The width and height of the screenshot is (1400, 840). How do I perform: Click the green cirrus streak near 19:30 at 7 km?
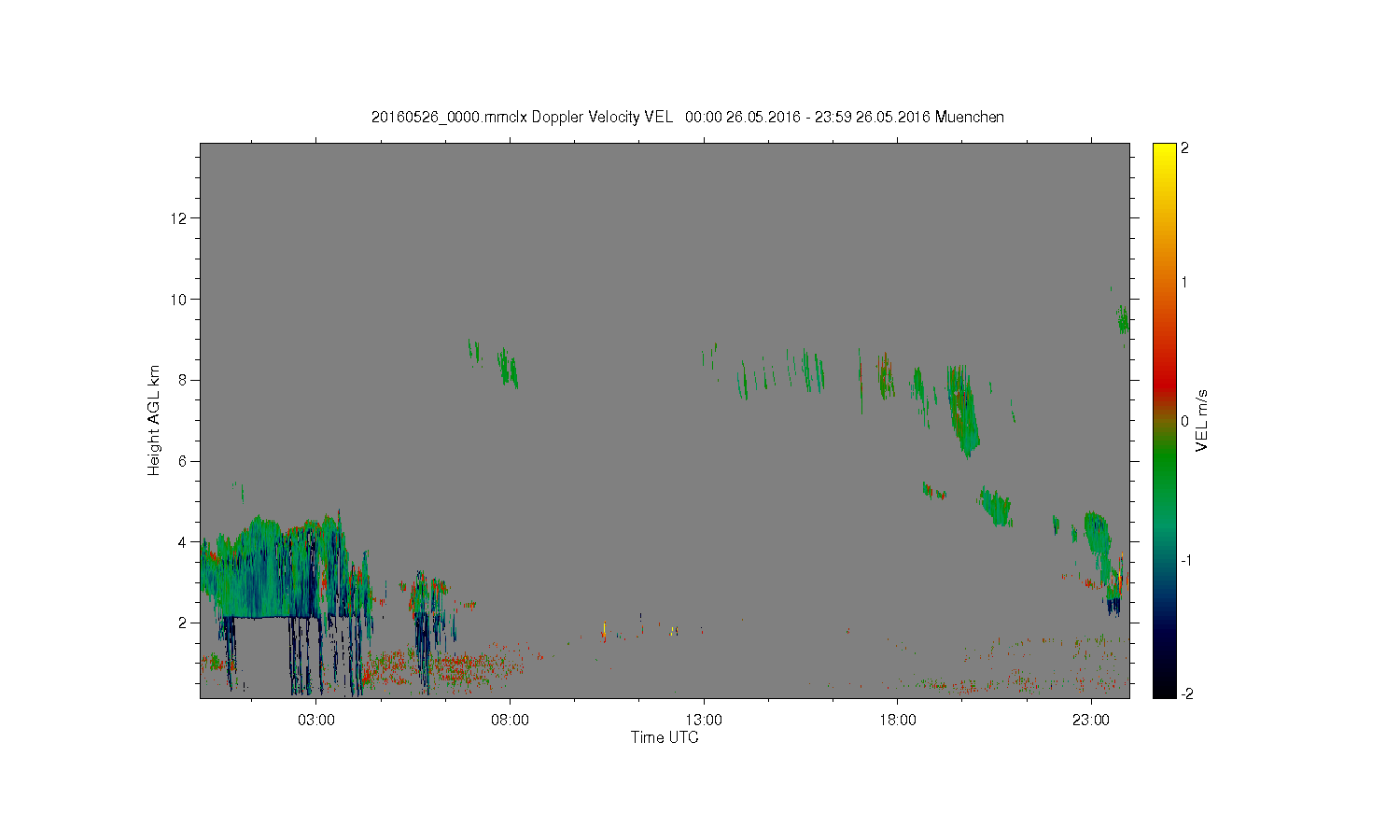961,411
